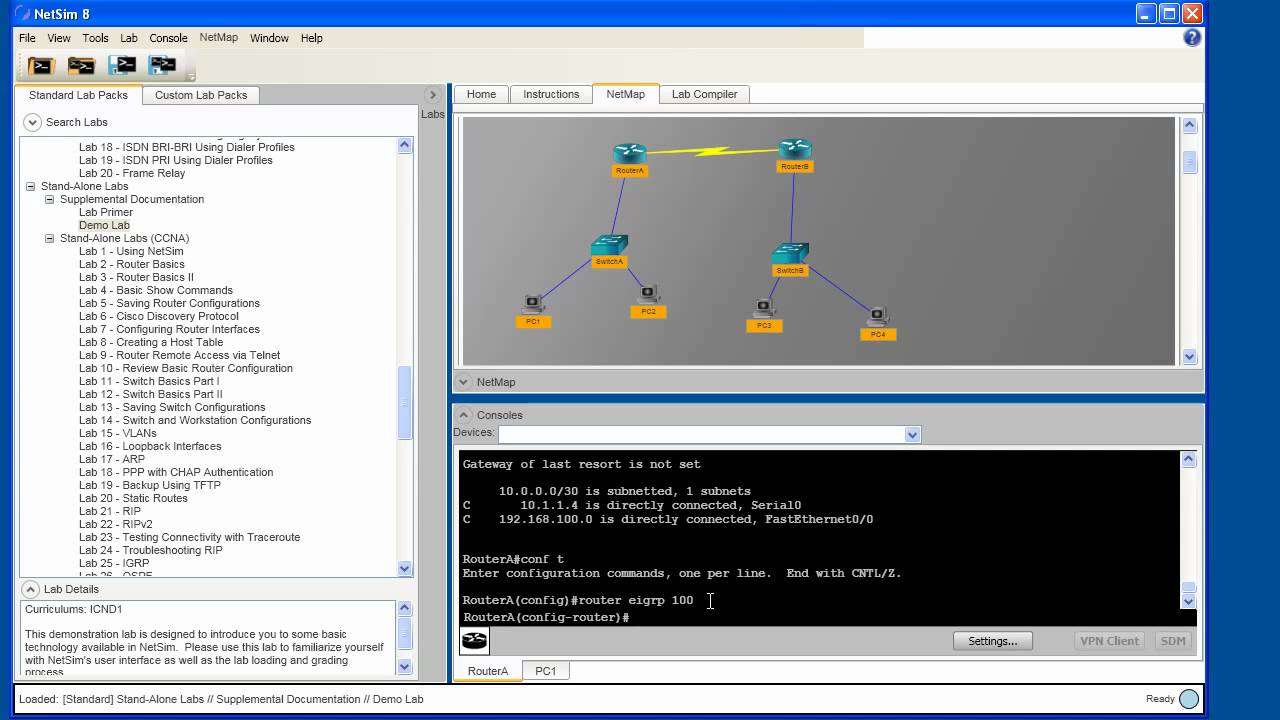Select the PC1 computer icon
This screenshot has width=1280, height=720.
(x=533, y=304)
